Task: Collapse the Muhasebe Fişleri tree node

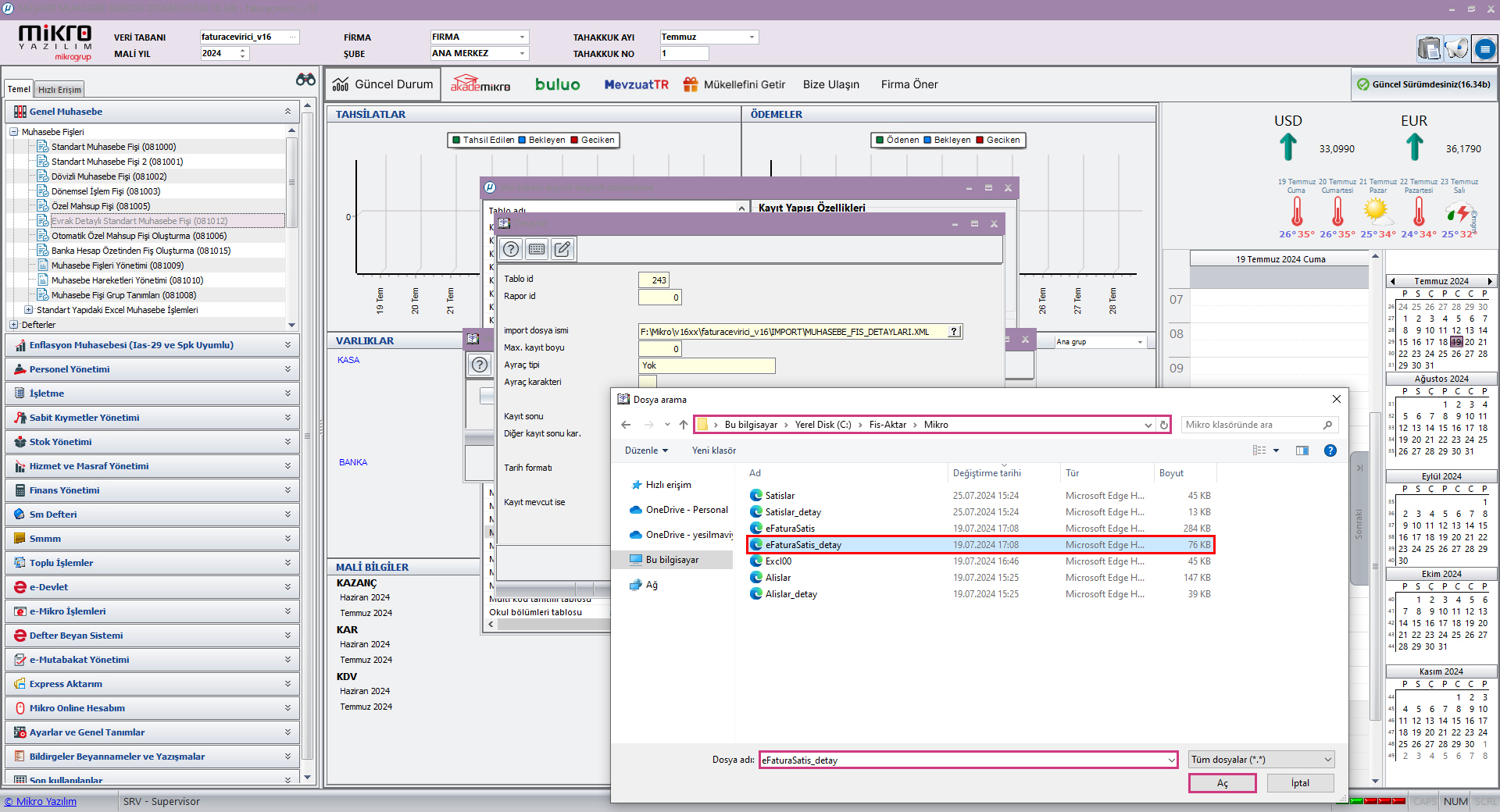Action: click(14, 132)
